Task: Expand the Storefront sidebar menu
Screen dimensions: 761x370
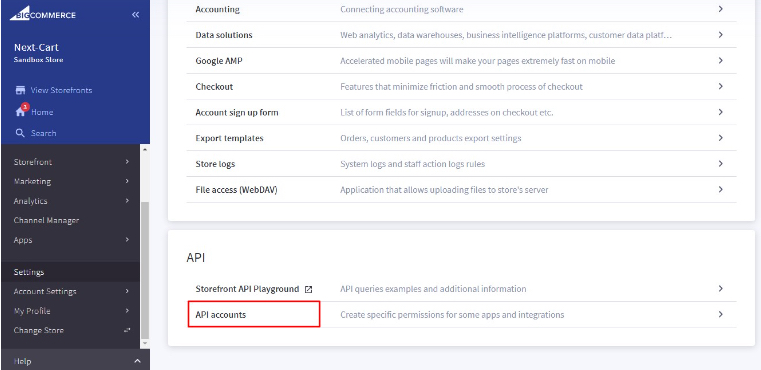Action: tap(71, 162)
